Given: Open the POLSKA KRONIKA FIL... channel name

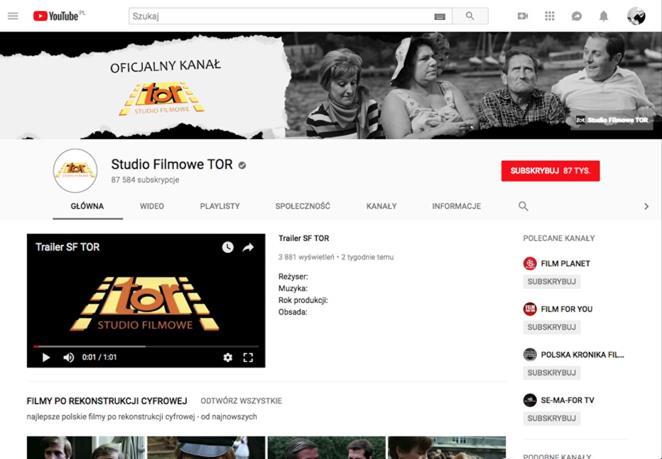Looking at the screenshot, I should (582, 355).
